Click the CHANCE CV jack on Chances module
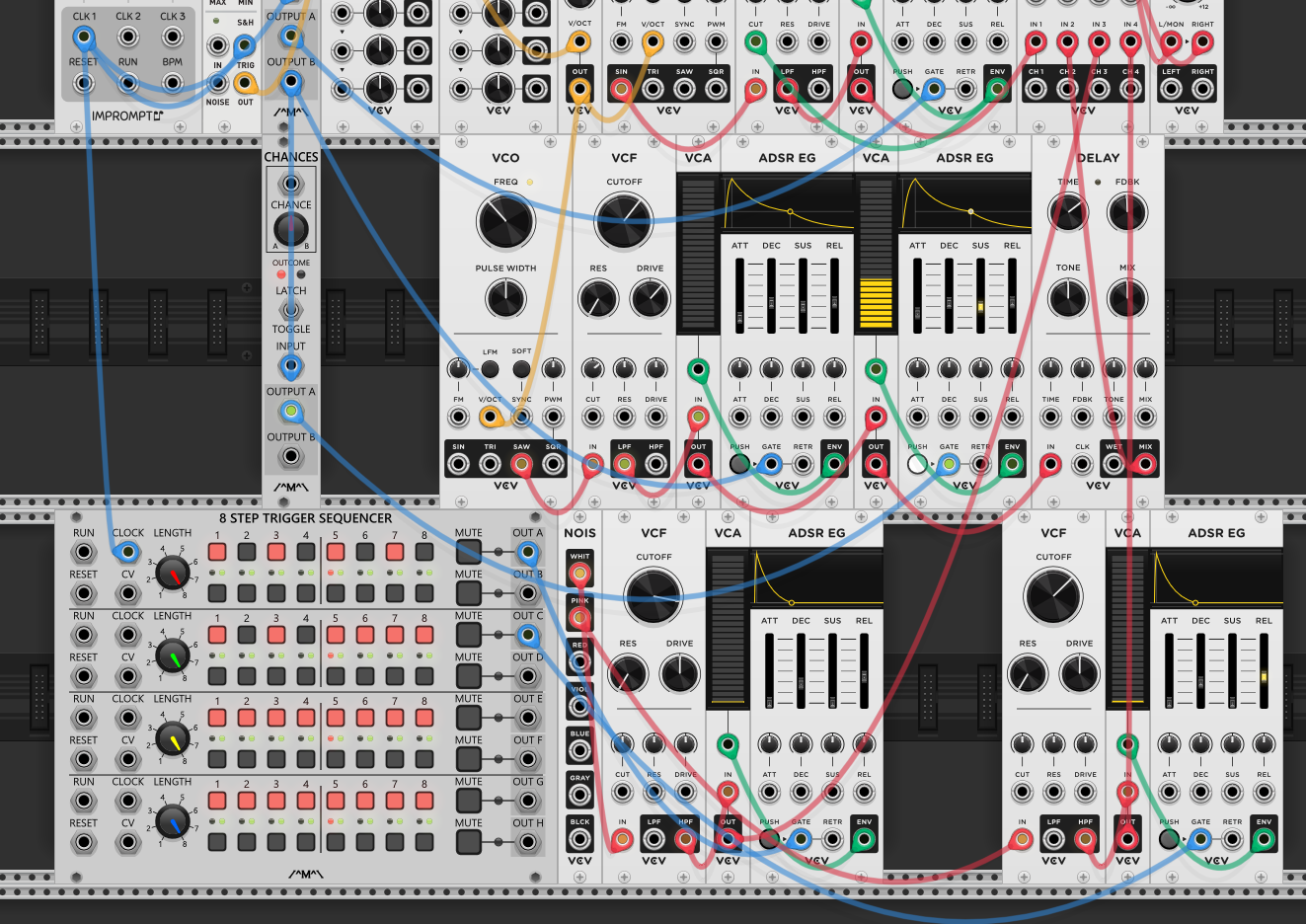Viewport: 1306px width, 924px height. pos(290,184)
